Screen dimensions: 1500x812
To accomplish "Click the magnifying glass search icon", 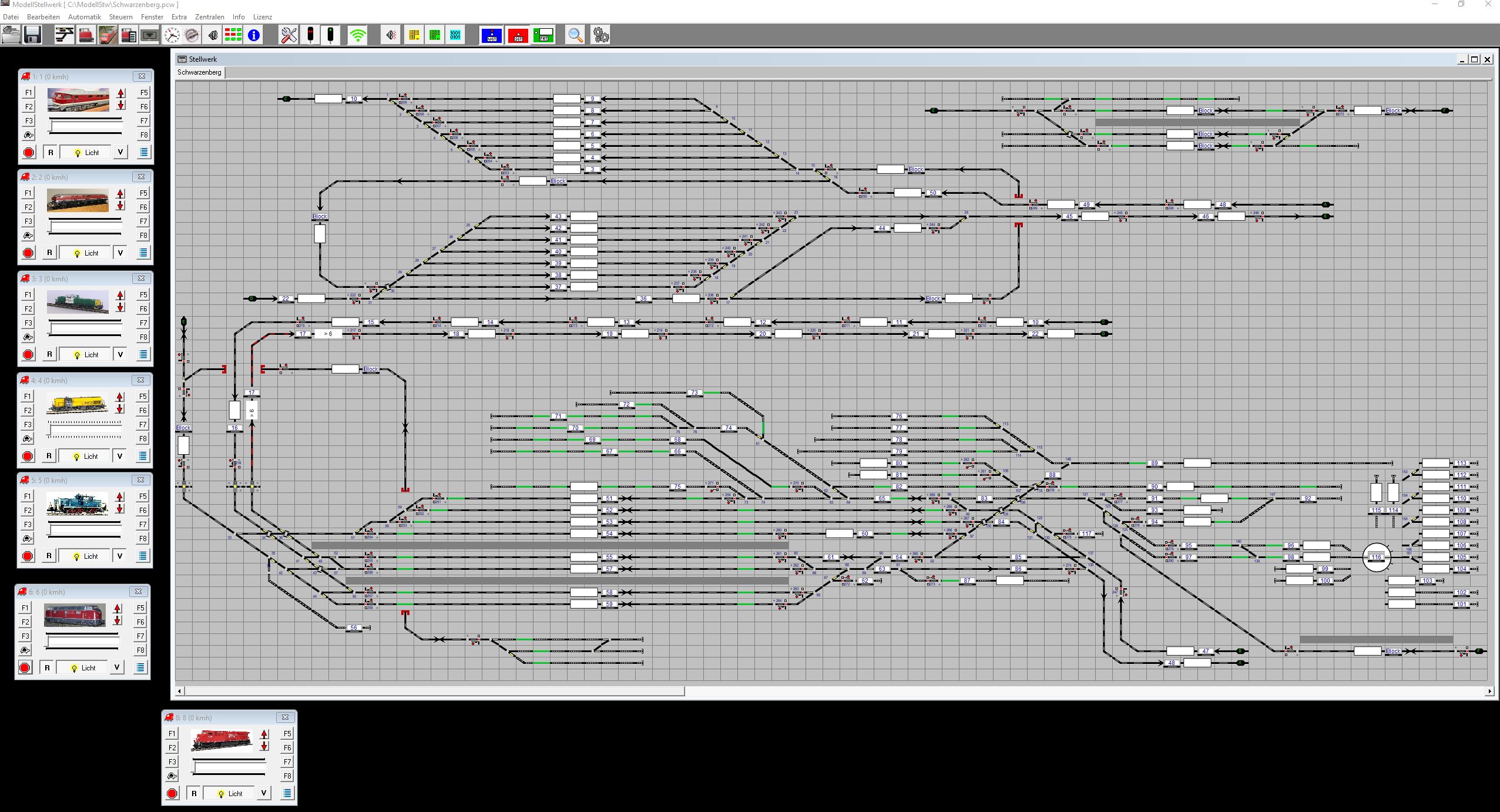I will [x=575, y=35].
